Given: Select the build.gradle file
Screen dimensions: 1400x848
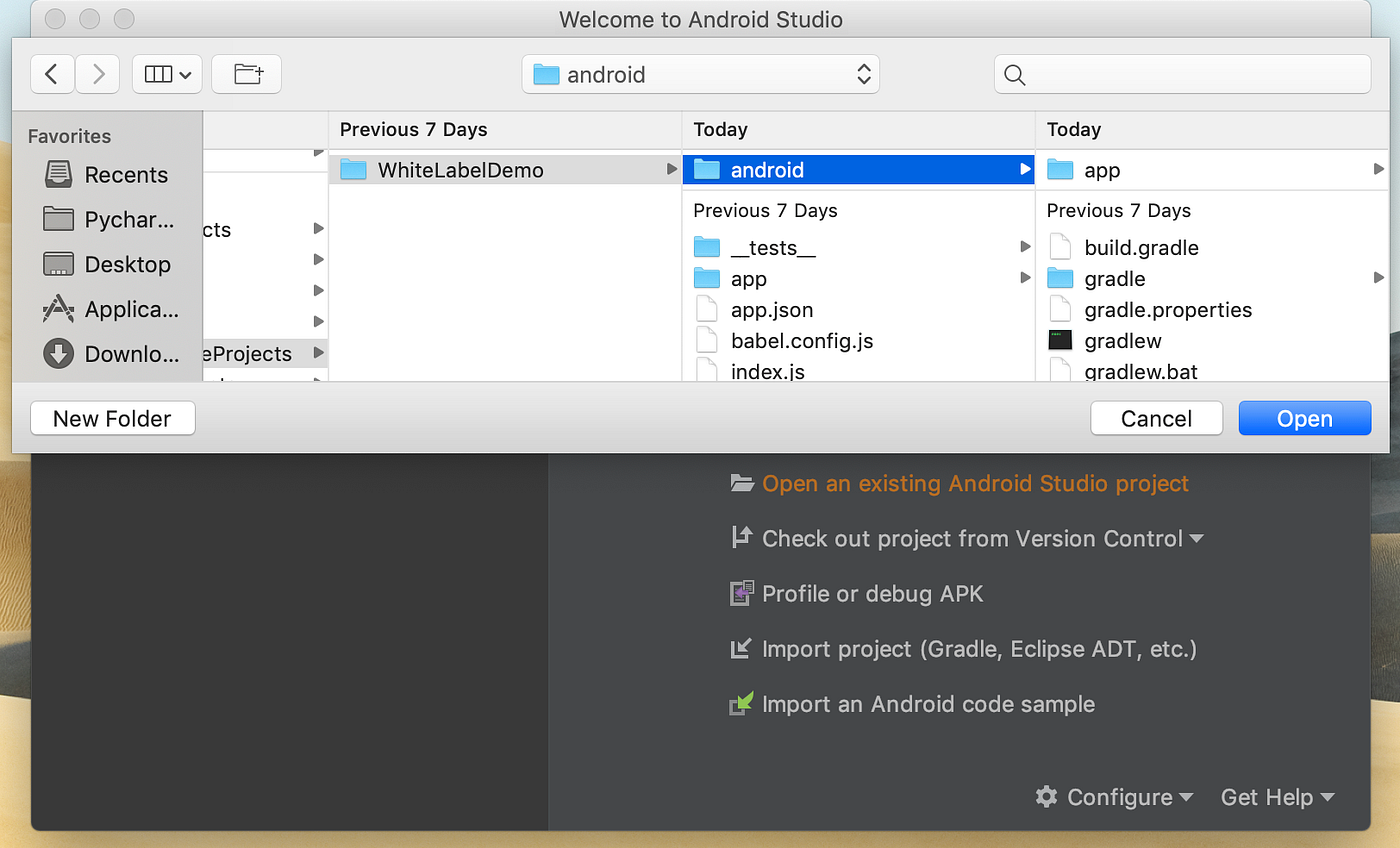Looking at the screenshot, I should [1212, 247].
